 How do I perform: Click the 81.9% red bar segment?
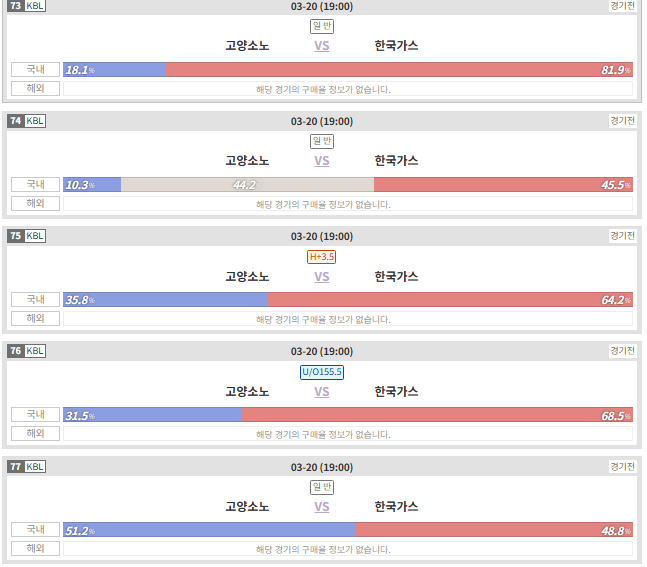pos(399,70)
